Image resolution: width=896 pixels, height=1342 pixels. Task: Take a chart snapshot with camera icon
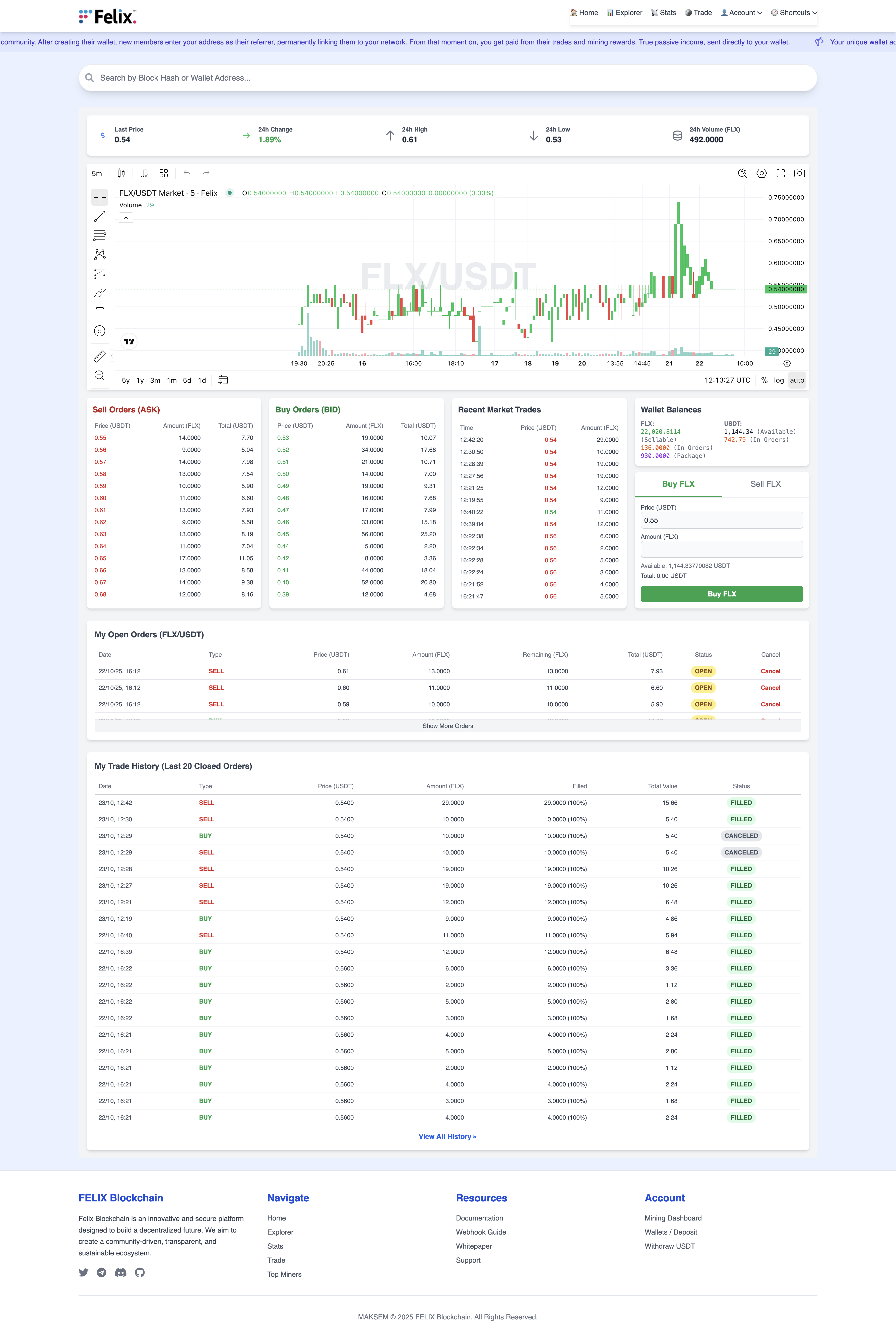coord(799,173)
